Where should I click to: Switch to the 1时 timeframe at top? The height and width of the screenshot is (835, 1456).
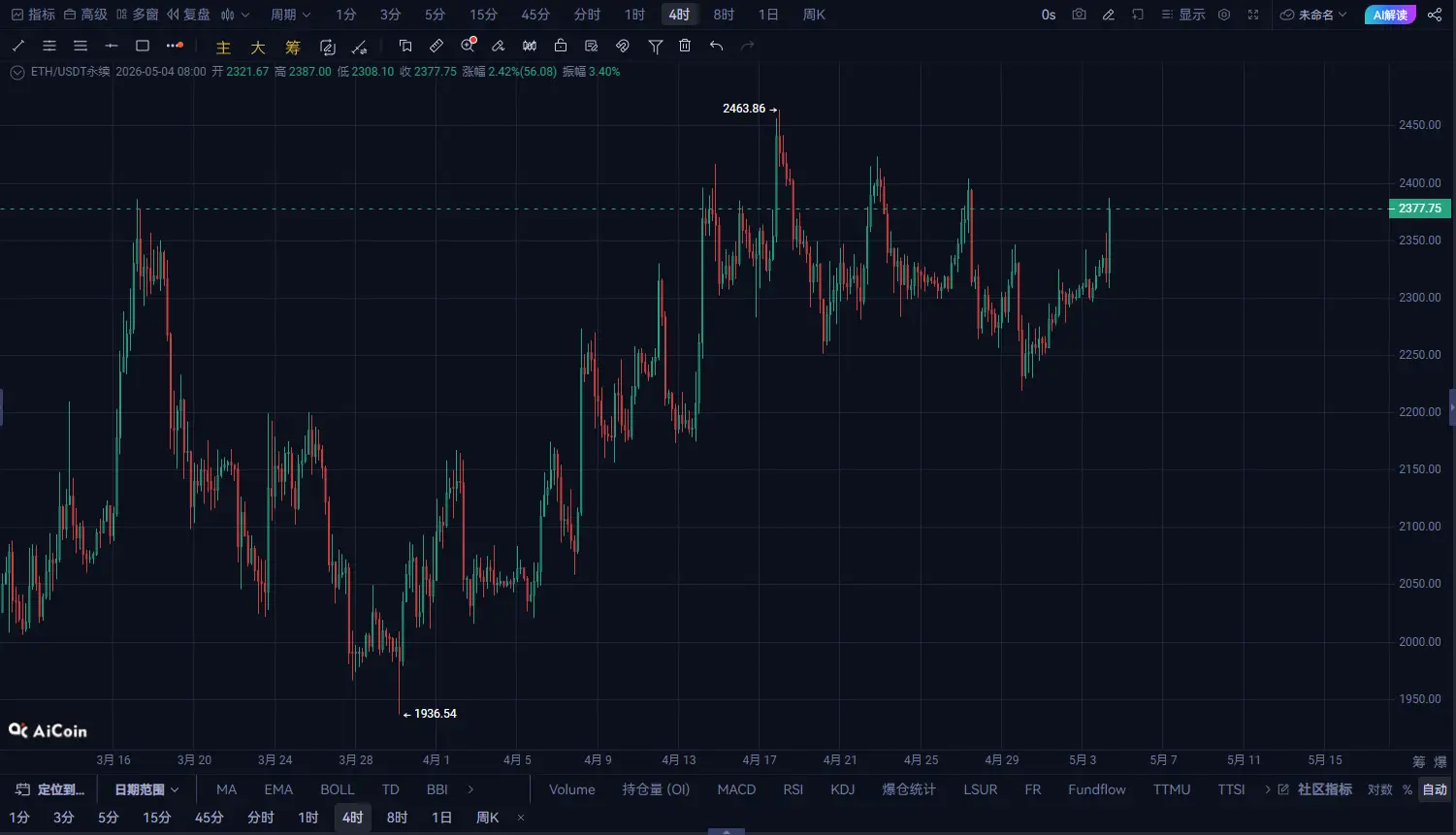pyautogui.click(x=634, y=15)
